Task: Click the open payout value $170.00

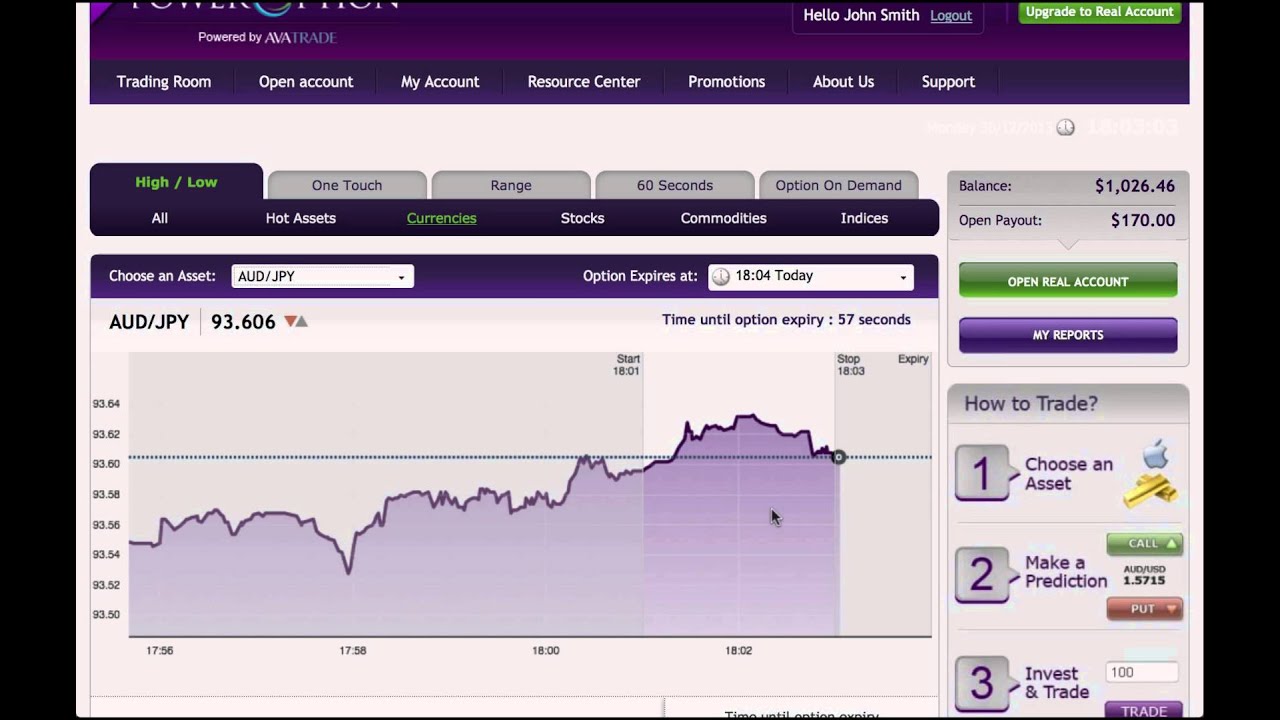Action: coord(1143,220)
